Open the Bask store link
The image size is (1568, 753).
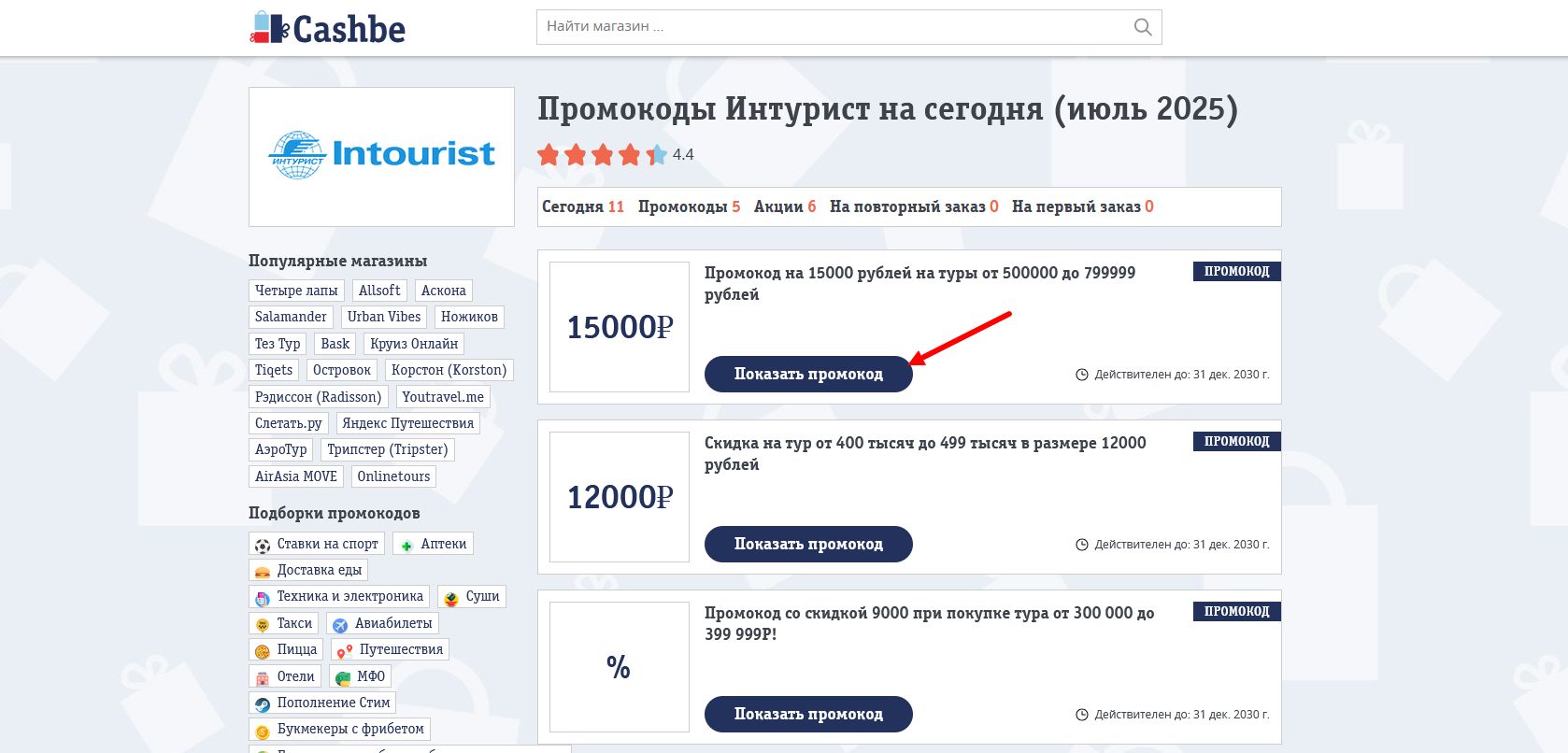tap(335, 344)
